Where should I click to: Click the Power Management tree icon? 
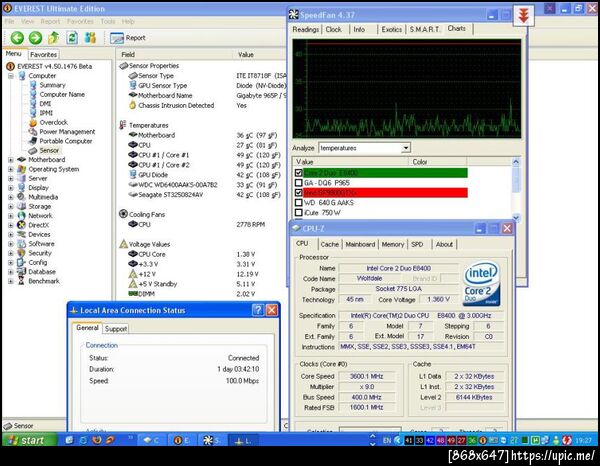coord(33,132)
